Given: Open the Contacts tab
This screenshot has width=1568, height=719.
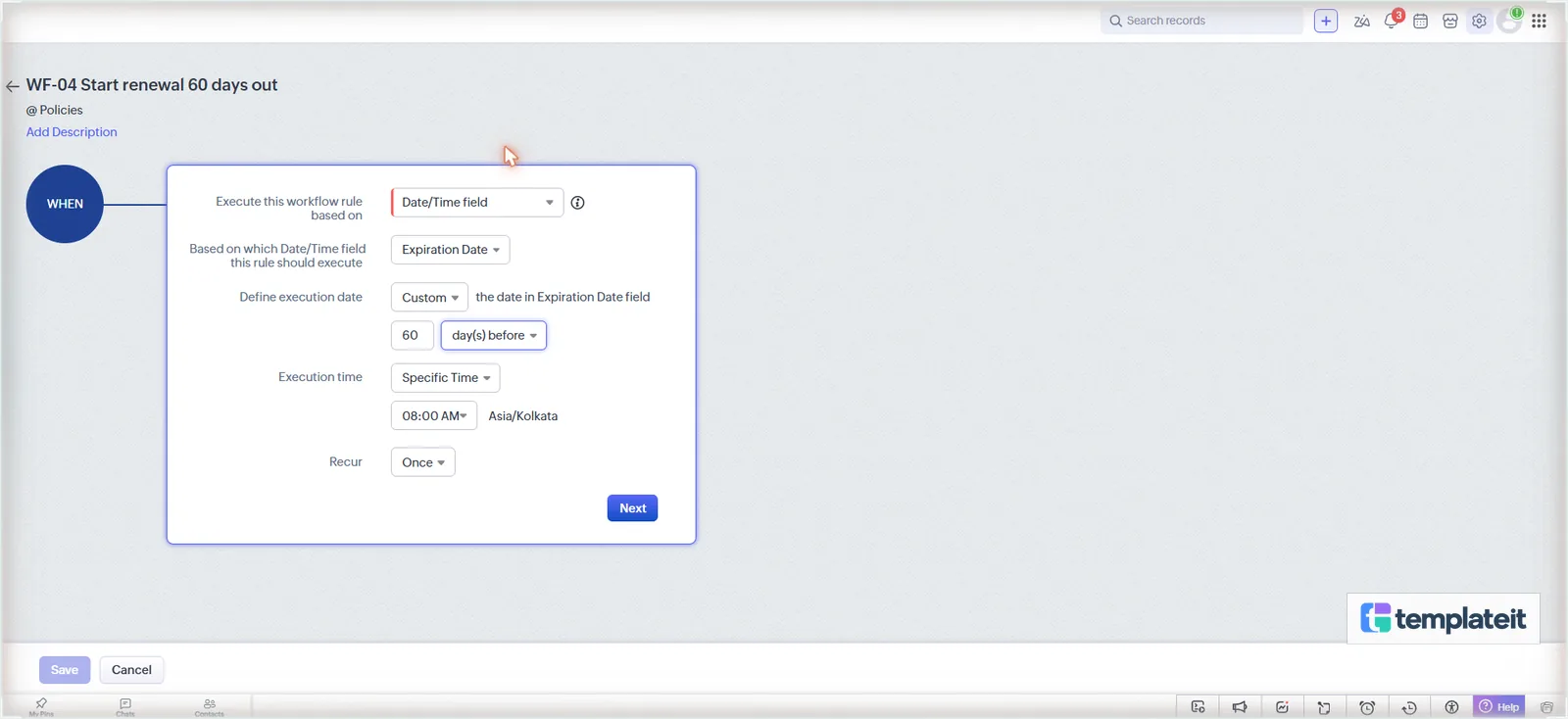Looking at the screenshot, I should [x=209, y=706].
